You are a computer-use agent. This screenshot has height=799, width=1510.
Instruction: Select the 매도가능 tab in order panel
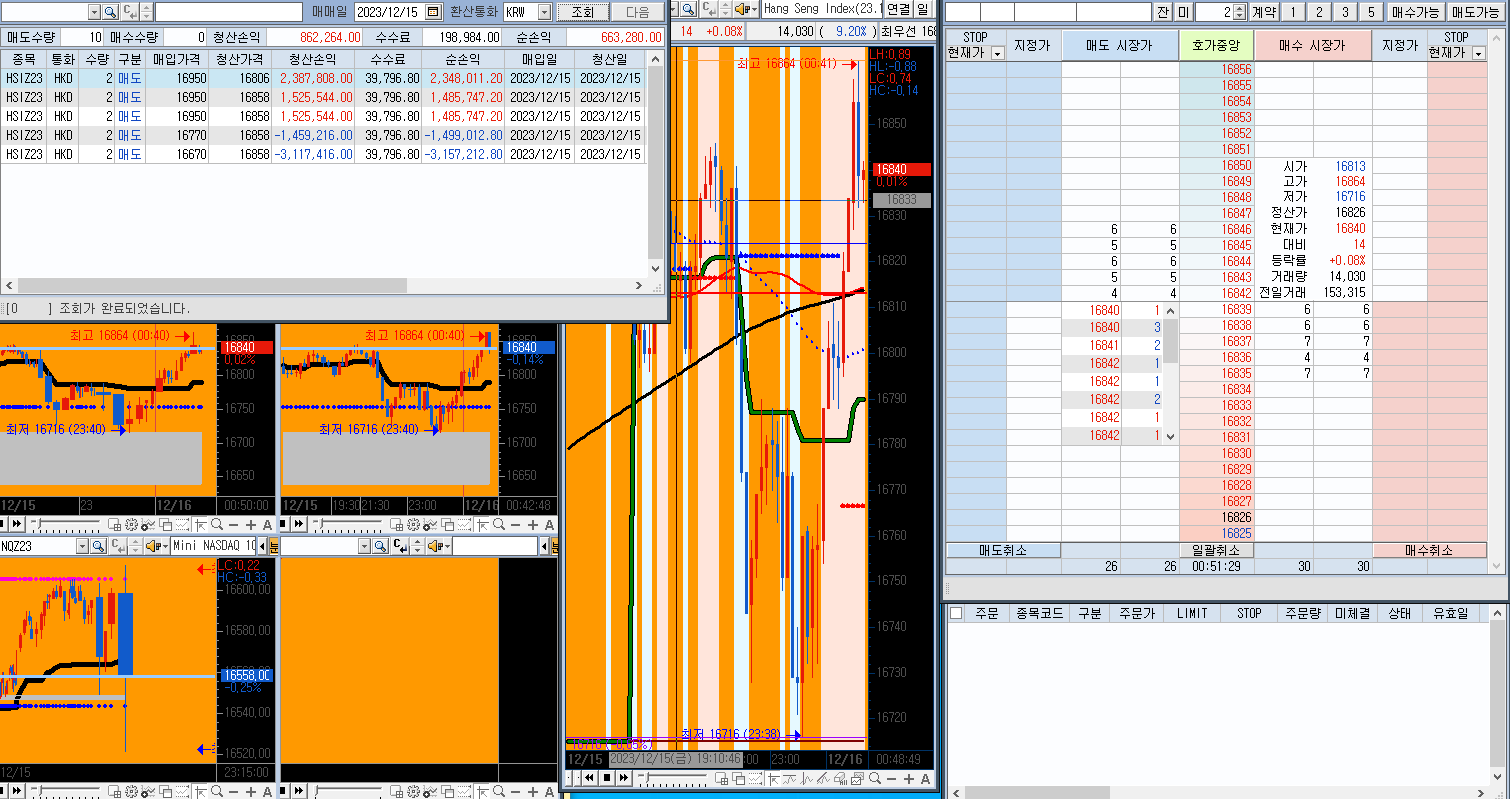point(1475,12)
